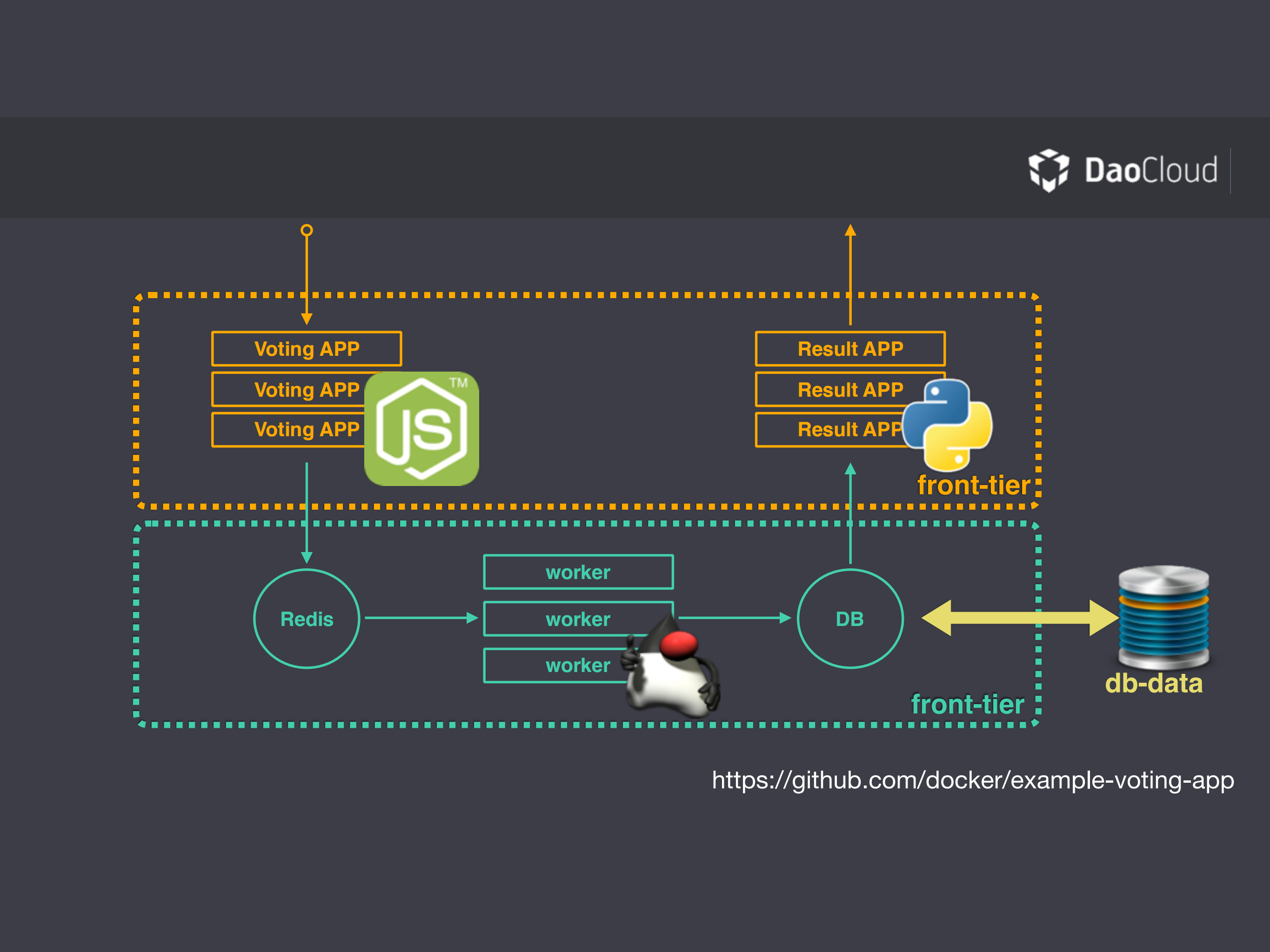Screen dimensions: 1270x952
Task: Select the green front-tier label
Action: click(969, 705)
